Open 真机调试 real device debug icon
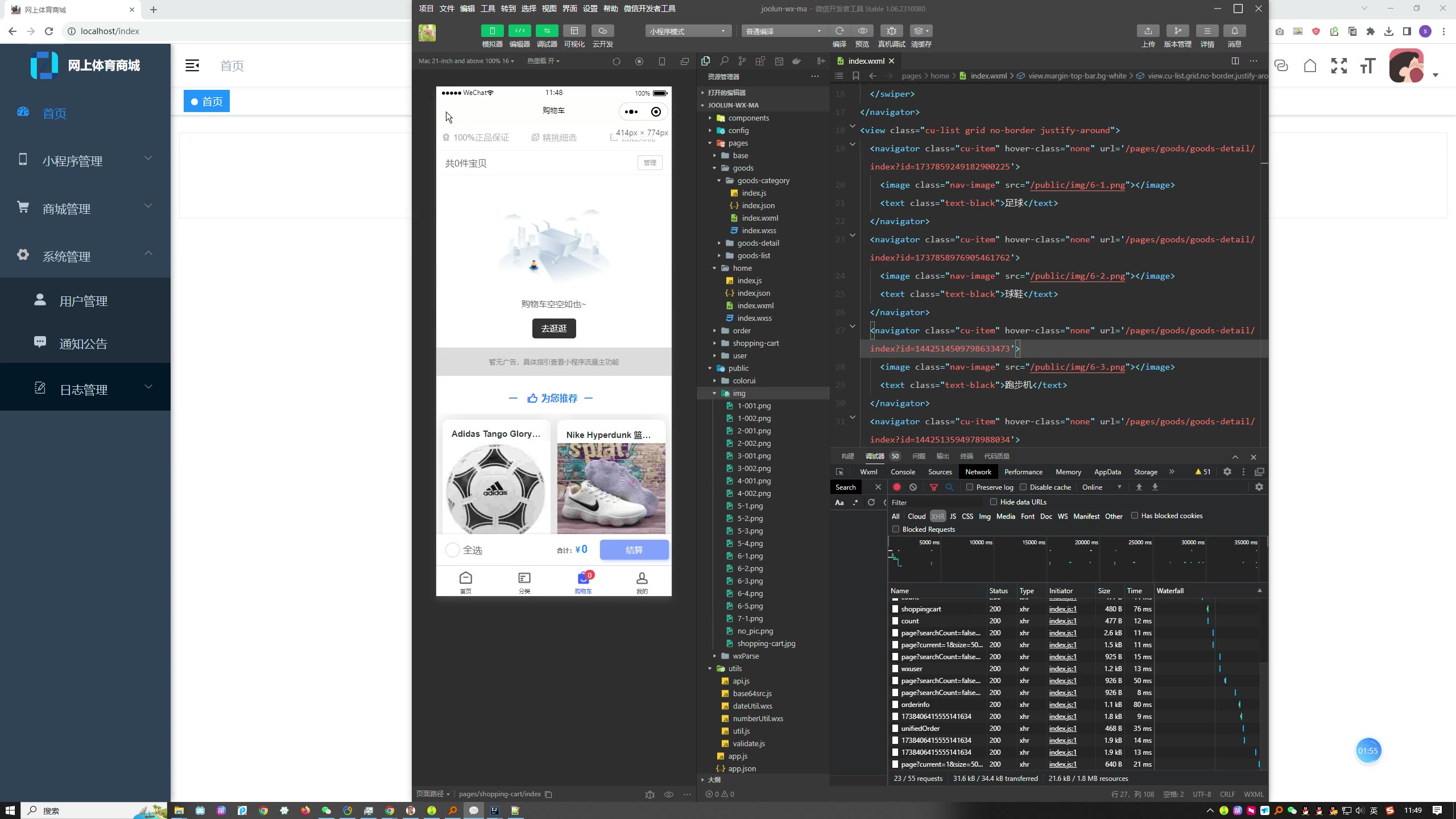This screenshot has height=819, width=1456. [892, 31]
